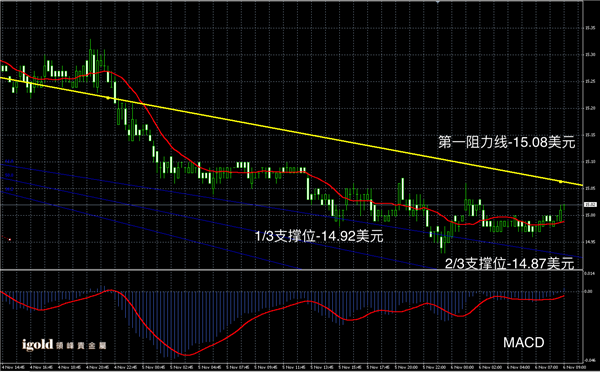Click the 15.30 price axis label

589,55
